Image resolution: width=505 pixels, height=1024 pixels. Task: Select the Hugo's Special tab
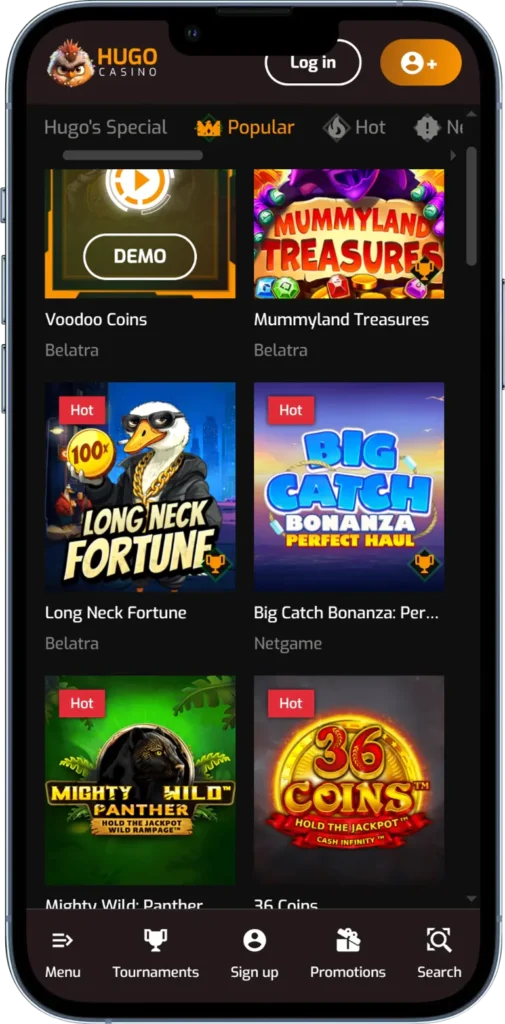pos(106,127)
